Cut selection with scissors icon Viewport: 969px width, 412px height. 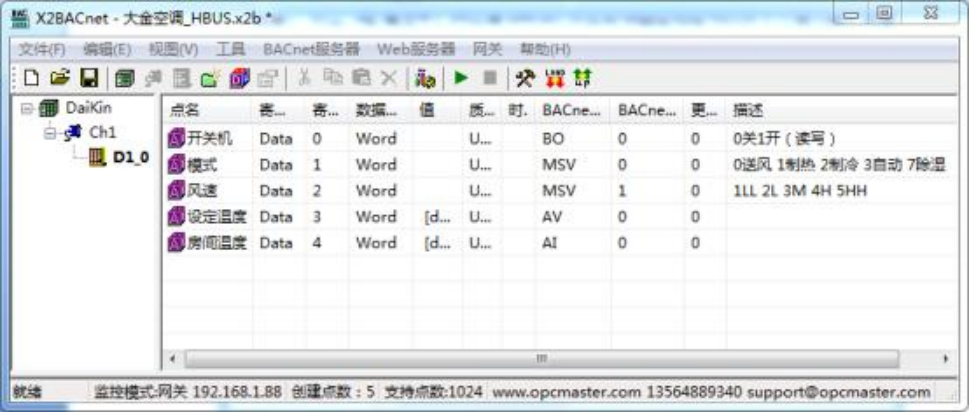tap(303, 78)
